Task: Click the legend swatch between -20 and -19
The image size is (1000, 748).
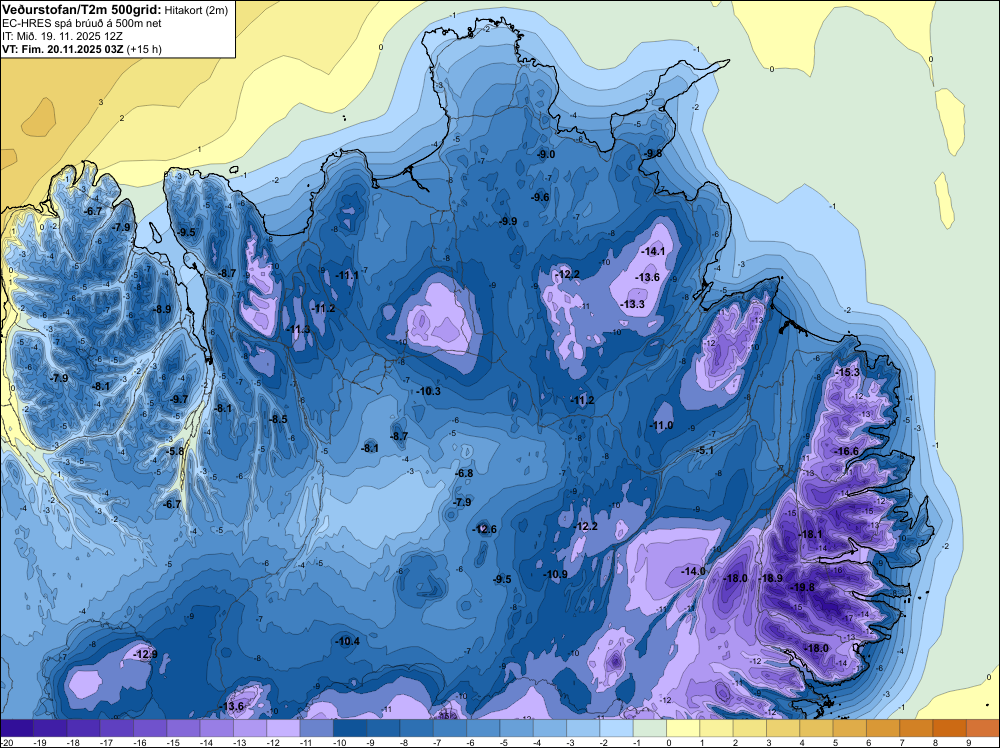Action: point(17,728)
